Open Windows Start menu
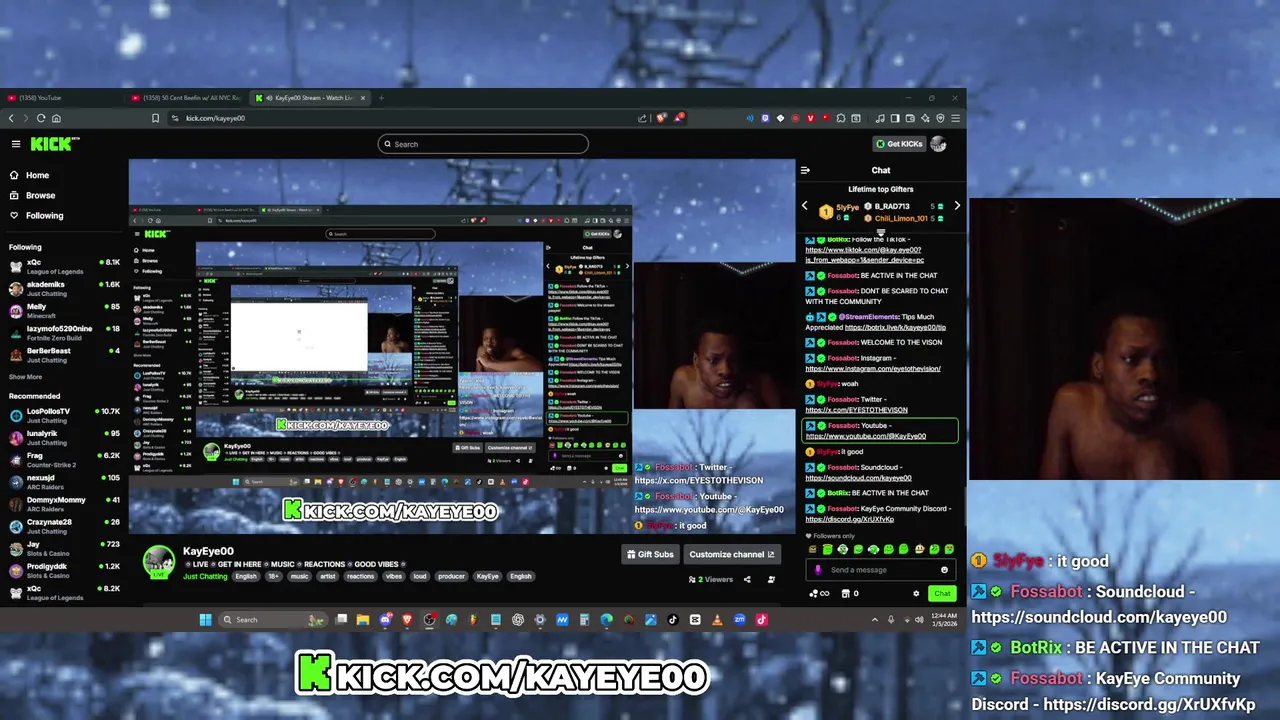This screenshot has width=1280, height=720. (x=205, y=620)
